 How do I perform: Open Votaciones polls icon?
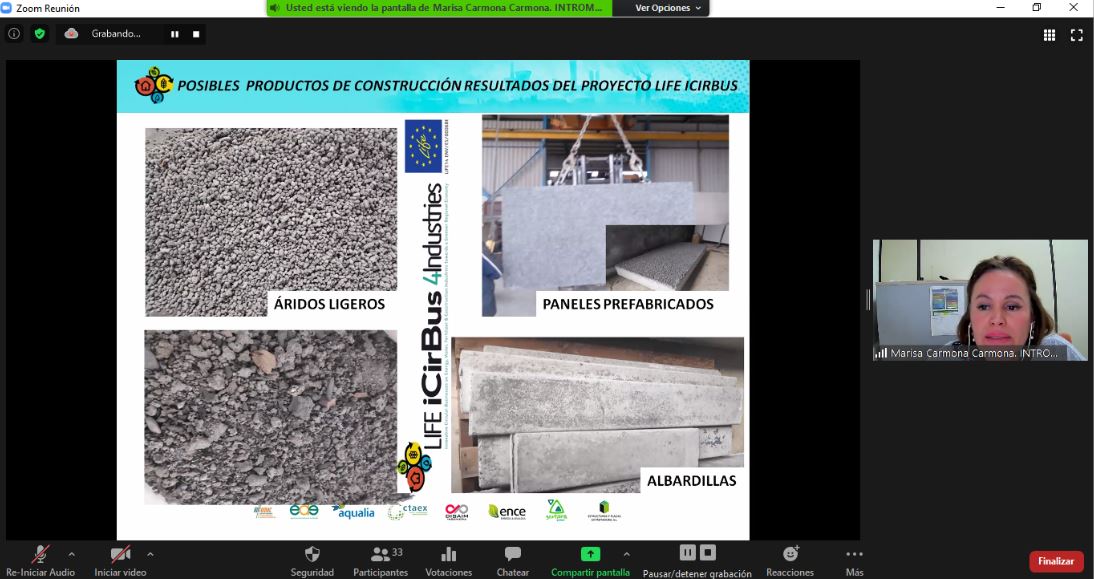[448, 555]
